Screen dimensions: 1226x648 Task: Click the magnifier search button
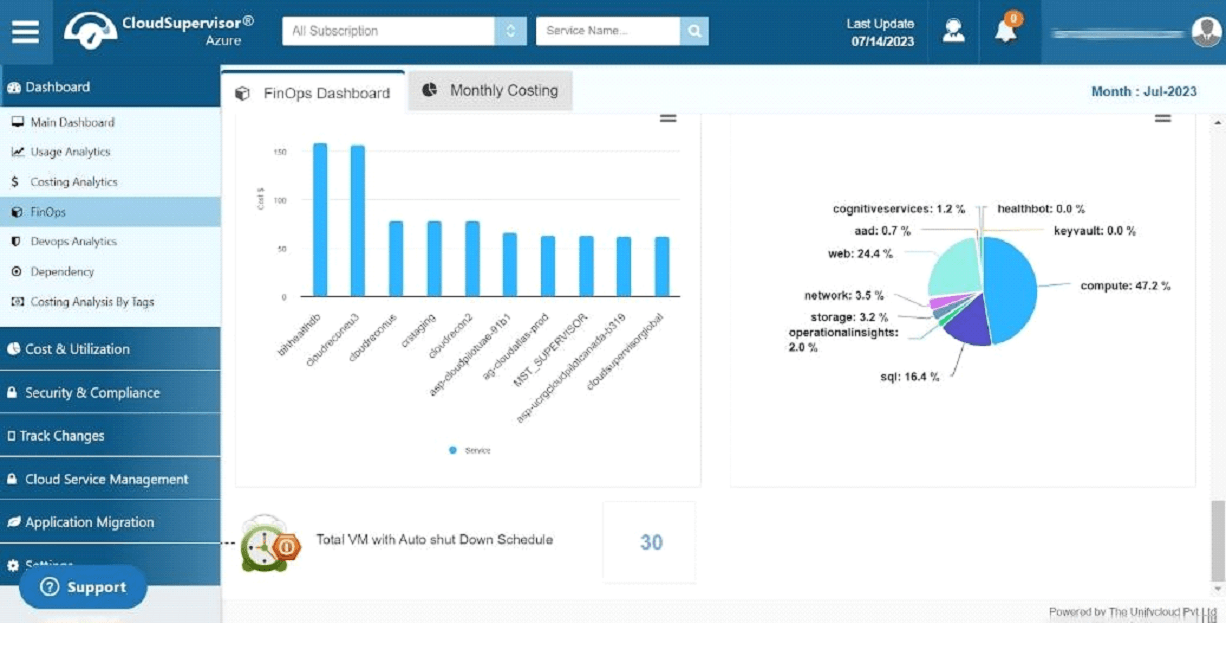pyautogui.click(x=694, y=31)
